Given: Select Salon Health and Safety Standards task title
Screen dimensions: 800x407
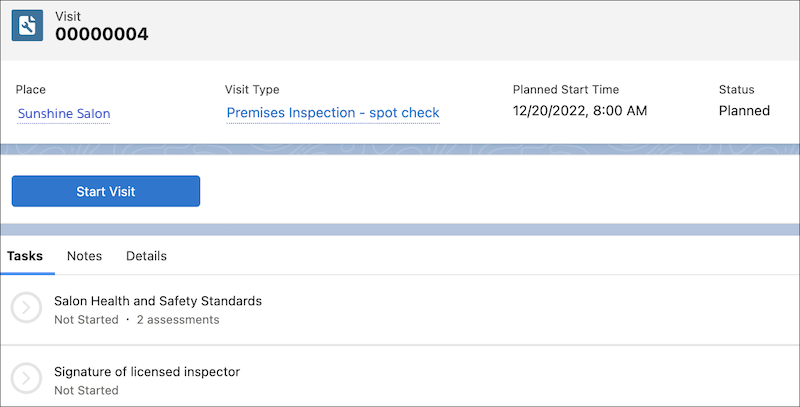Looking at the screenshot, I should tap(158, 301).
